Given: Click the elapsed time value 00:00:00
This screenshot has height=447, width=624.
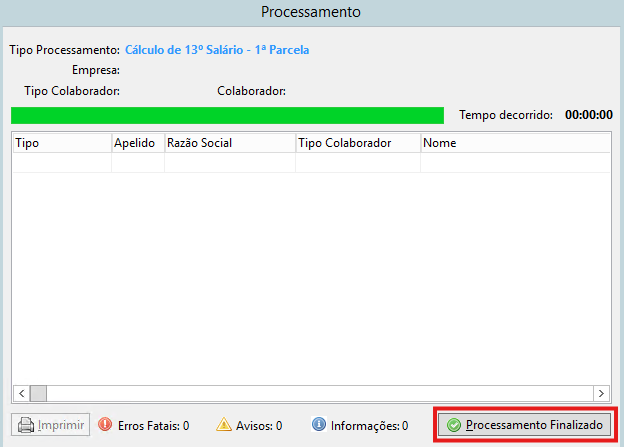Looking at the screenshot, I should (x=589, y=115).
